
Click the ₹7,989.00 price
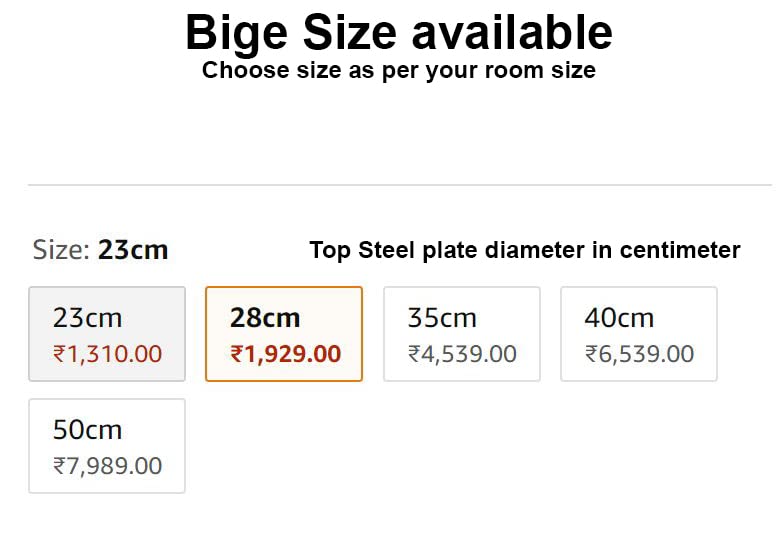point(107,466)
